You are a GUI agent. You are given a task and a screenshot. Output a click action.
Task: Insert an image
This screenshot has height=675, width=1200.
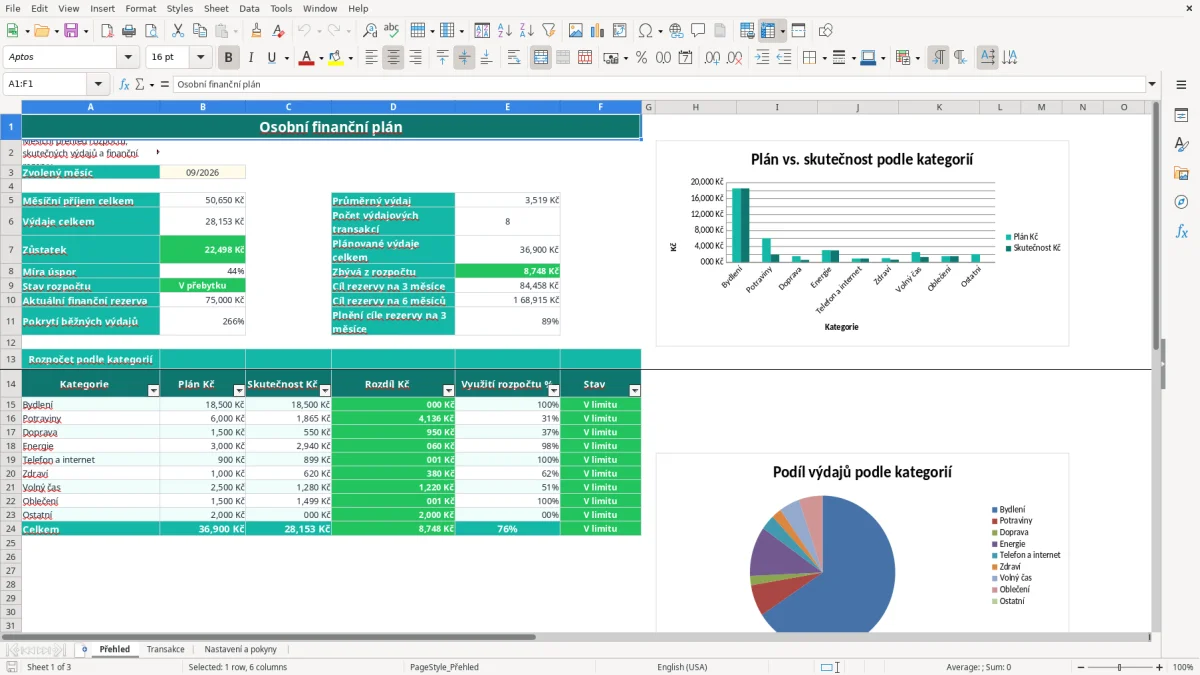(x=577, y=31)
